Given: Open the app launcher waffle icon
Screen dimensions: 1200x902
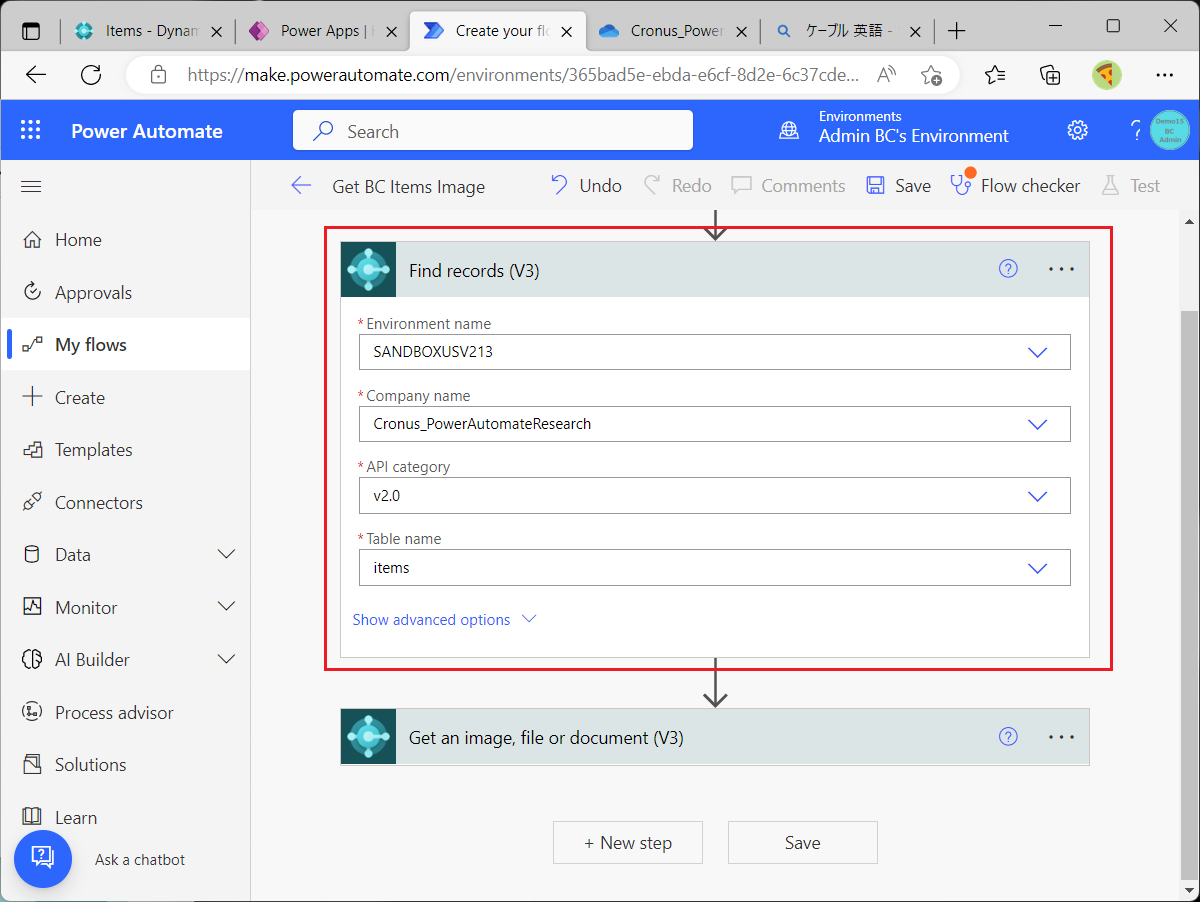Looking at the screenshot, I should coord(30,131).
